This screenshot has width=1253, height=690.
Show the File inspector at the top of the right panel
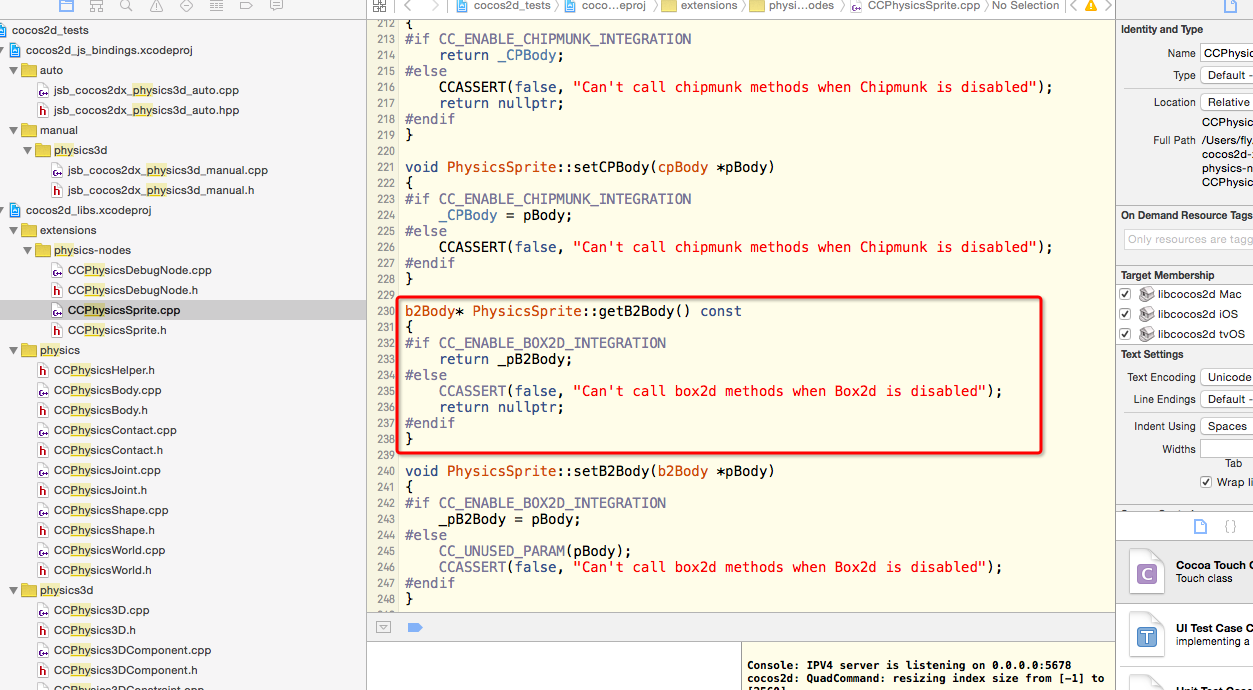click(1231, 6)
